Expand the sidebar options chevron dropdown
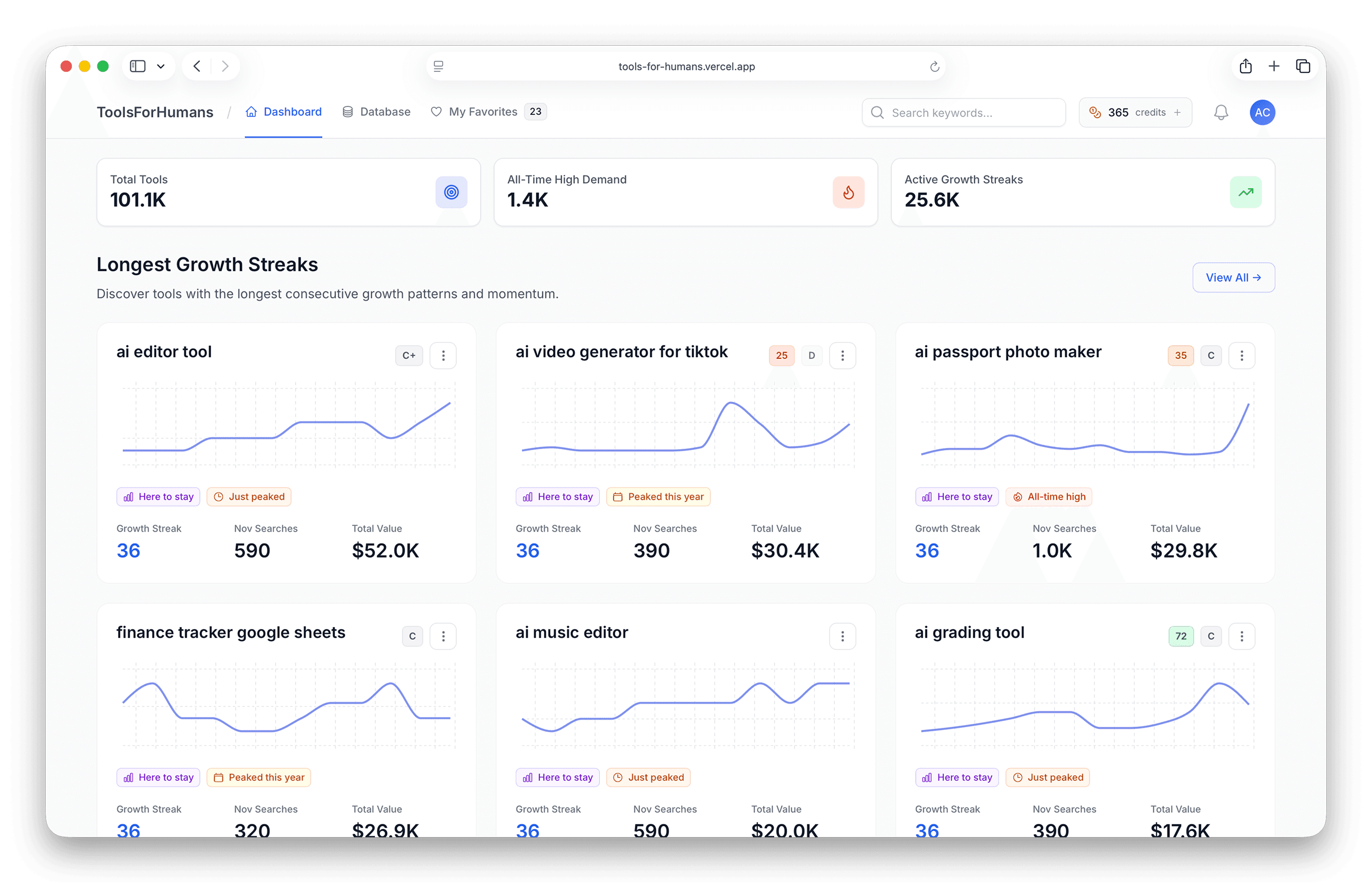Screen dimensions: 1372x883 click(x=161, y=66)
